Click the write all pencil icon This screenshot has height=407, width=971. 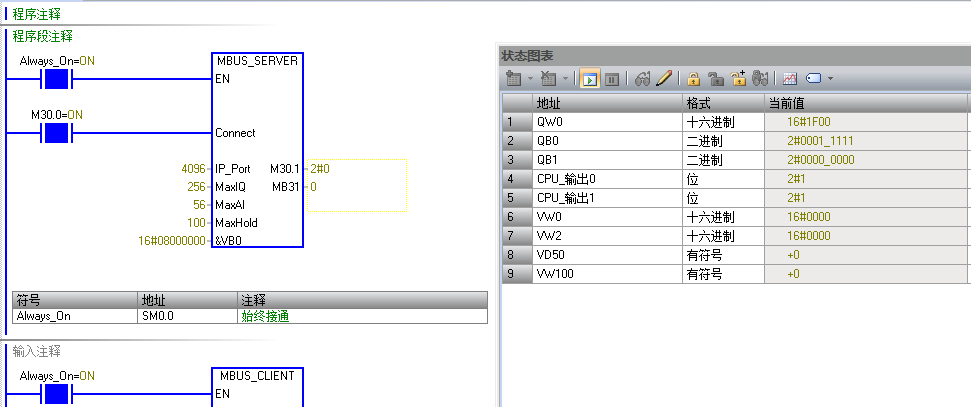664,78
